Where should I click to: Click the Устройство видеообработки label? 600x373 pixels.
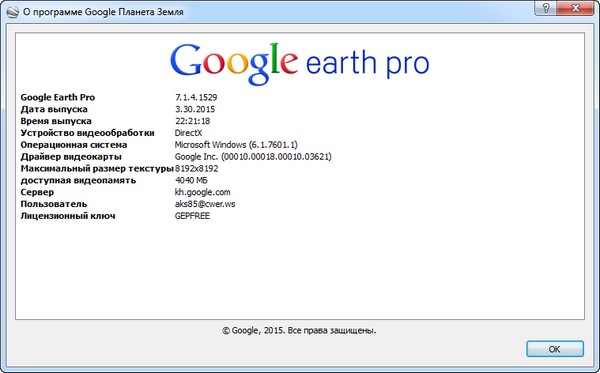87,133
